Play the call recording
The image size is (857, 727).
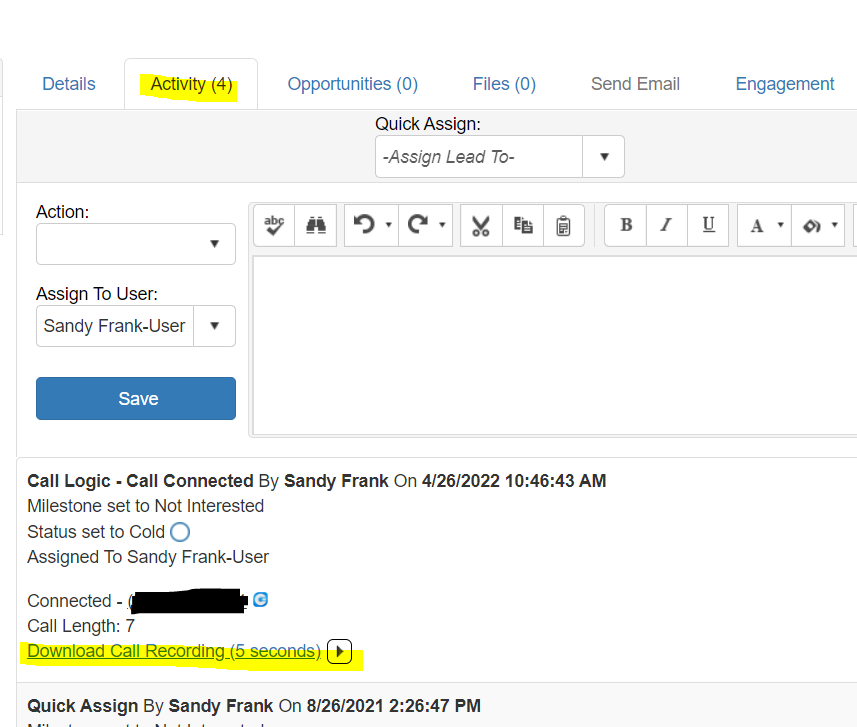339,651
